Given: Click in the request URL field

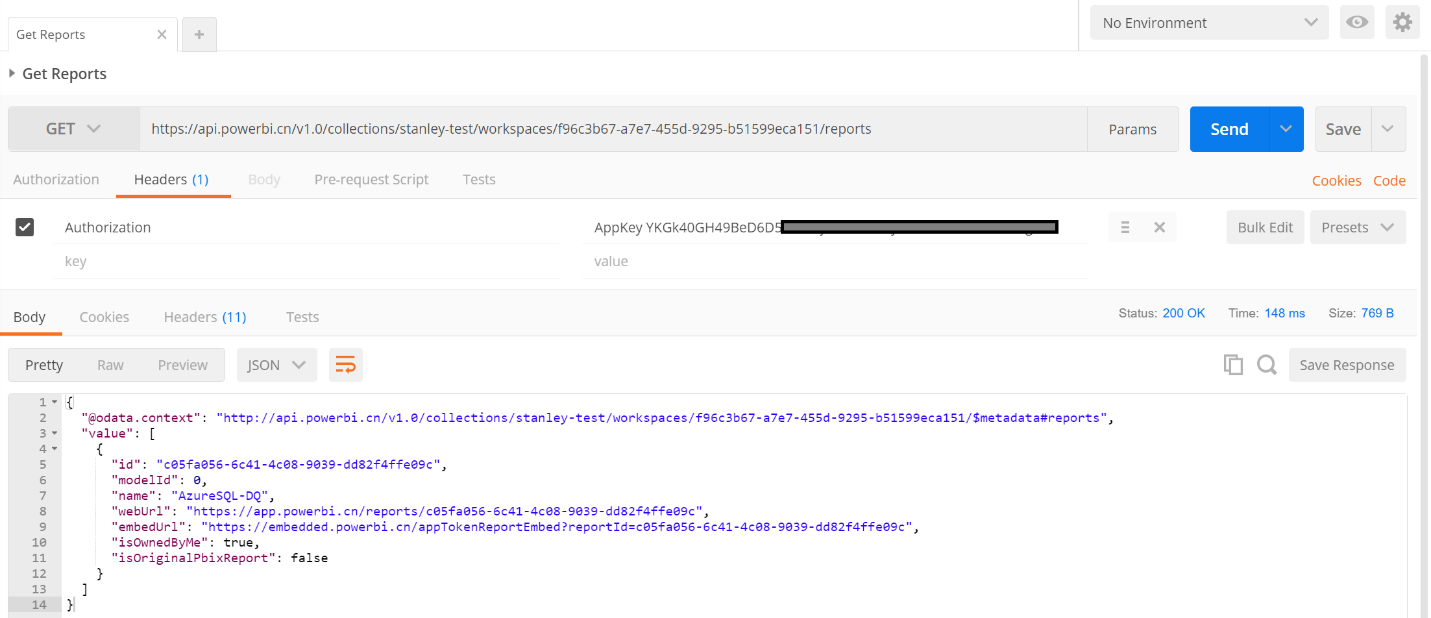Looking at the screenshot, I should pos(610,129).
